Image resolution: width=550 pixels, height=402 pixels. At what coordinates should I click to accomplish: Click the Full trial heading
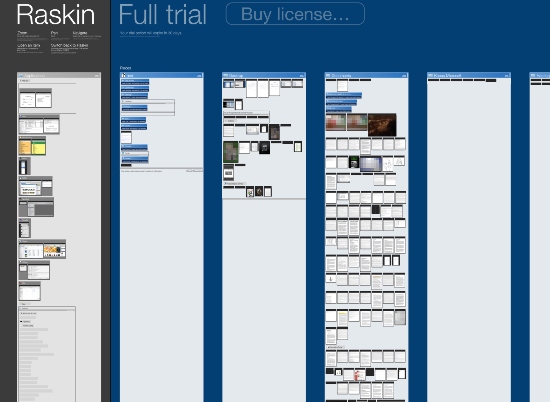tap(162, 15)
